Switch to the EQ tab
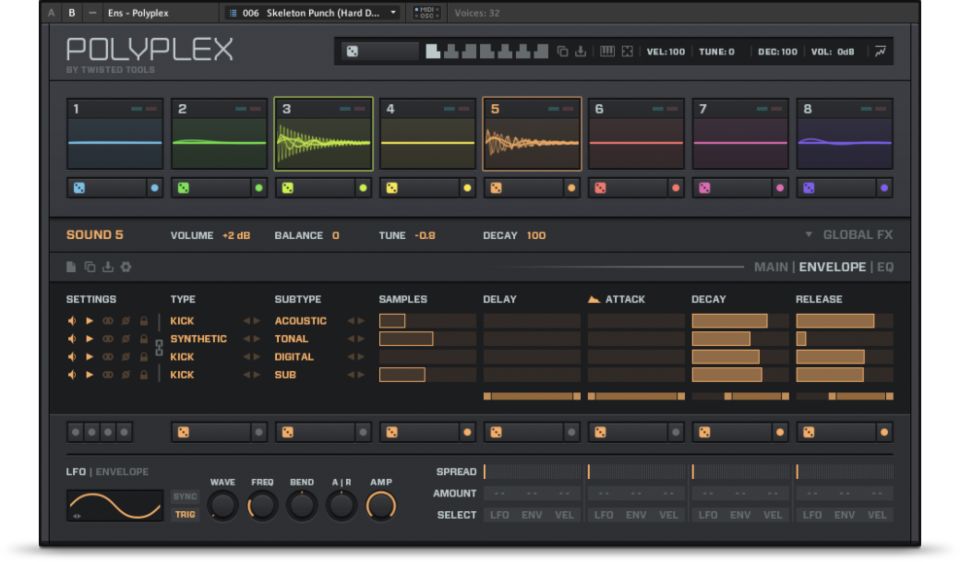Screen dimensions: 960x562 [885, 267]
